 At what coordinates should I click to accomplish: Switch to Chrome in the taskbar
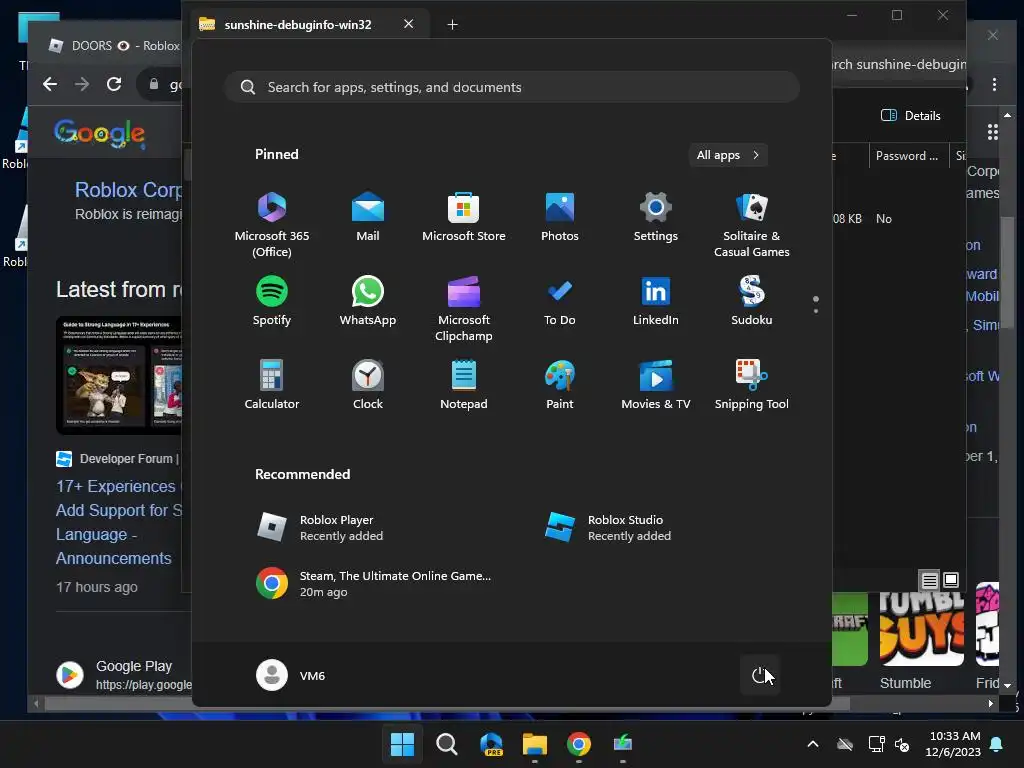[579, 744]
